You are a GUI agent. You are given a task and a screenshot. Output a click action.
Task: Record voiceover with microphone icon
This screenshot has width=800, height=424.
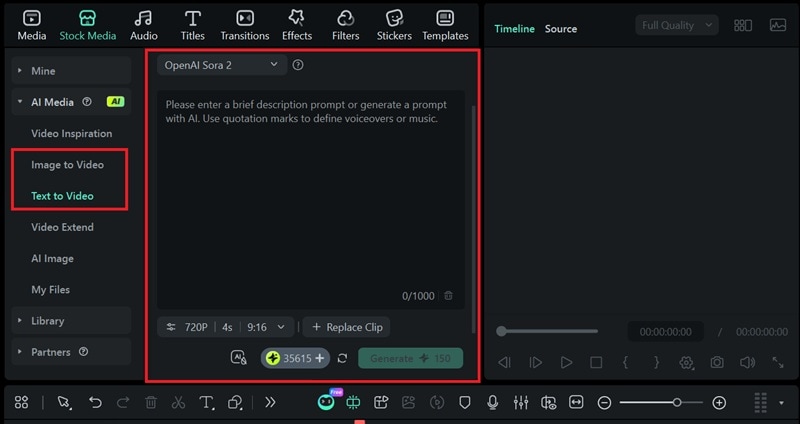pyautogui.click(x=492, y=403)
